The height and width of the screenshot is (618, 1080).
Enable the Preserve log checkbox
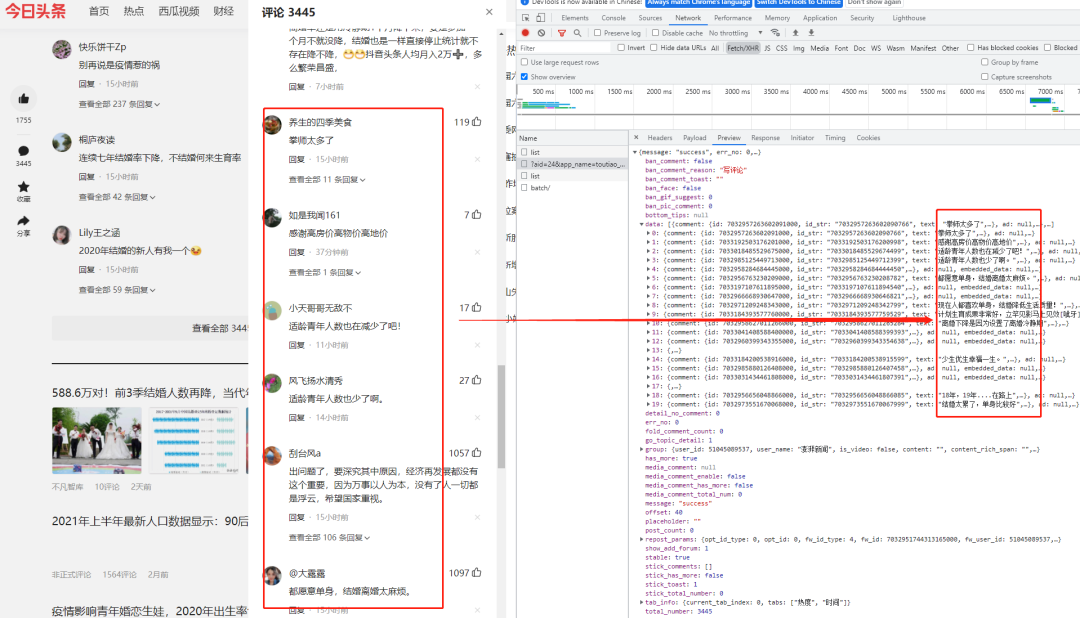[x=598, y=33]
